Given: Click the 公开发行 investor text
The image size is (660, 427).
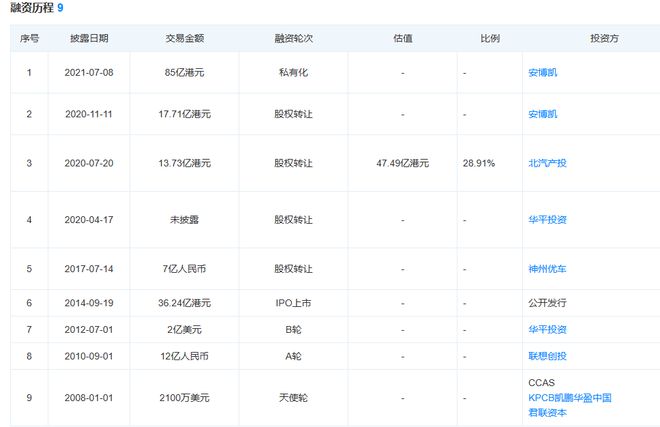Looking at the screenshot, I should [x=547, y=303].
